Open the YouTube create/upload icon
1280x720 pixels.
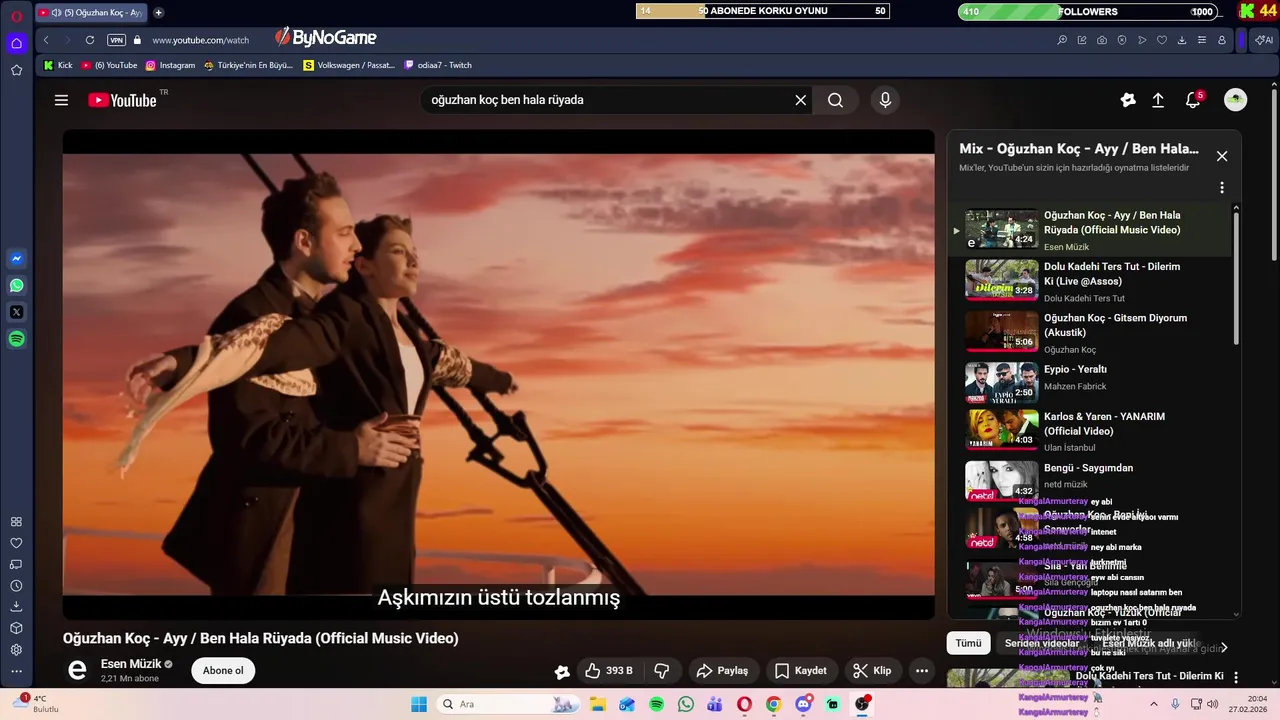coord(1158,100)
